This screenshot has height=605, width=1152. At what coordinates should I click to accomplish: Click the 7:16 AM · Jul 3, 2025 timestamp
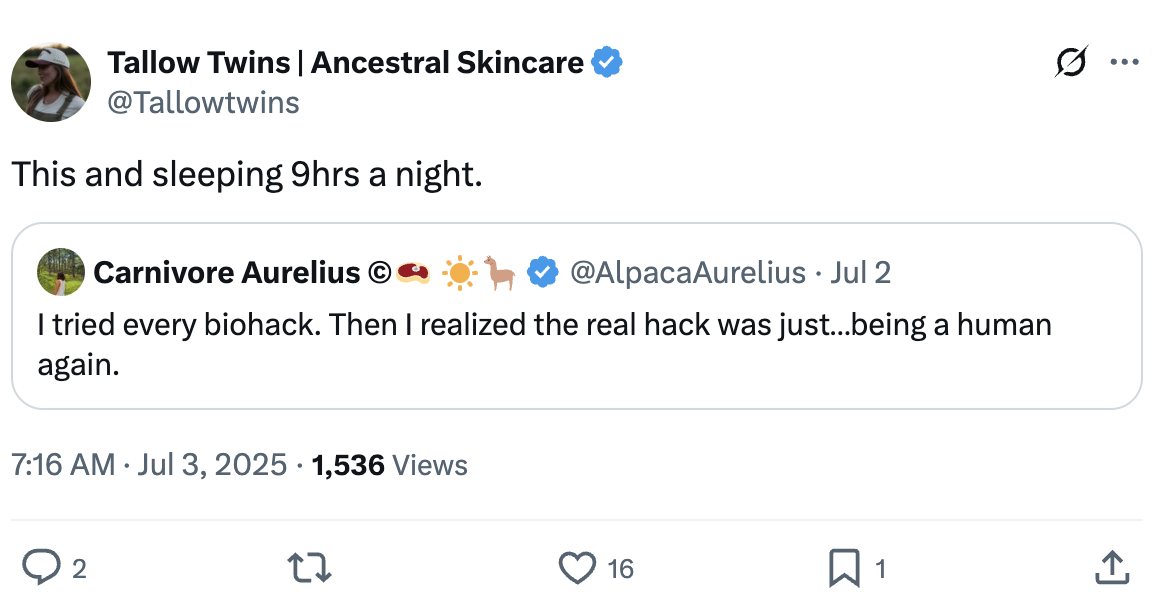(149, 465)
